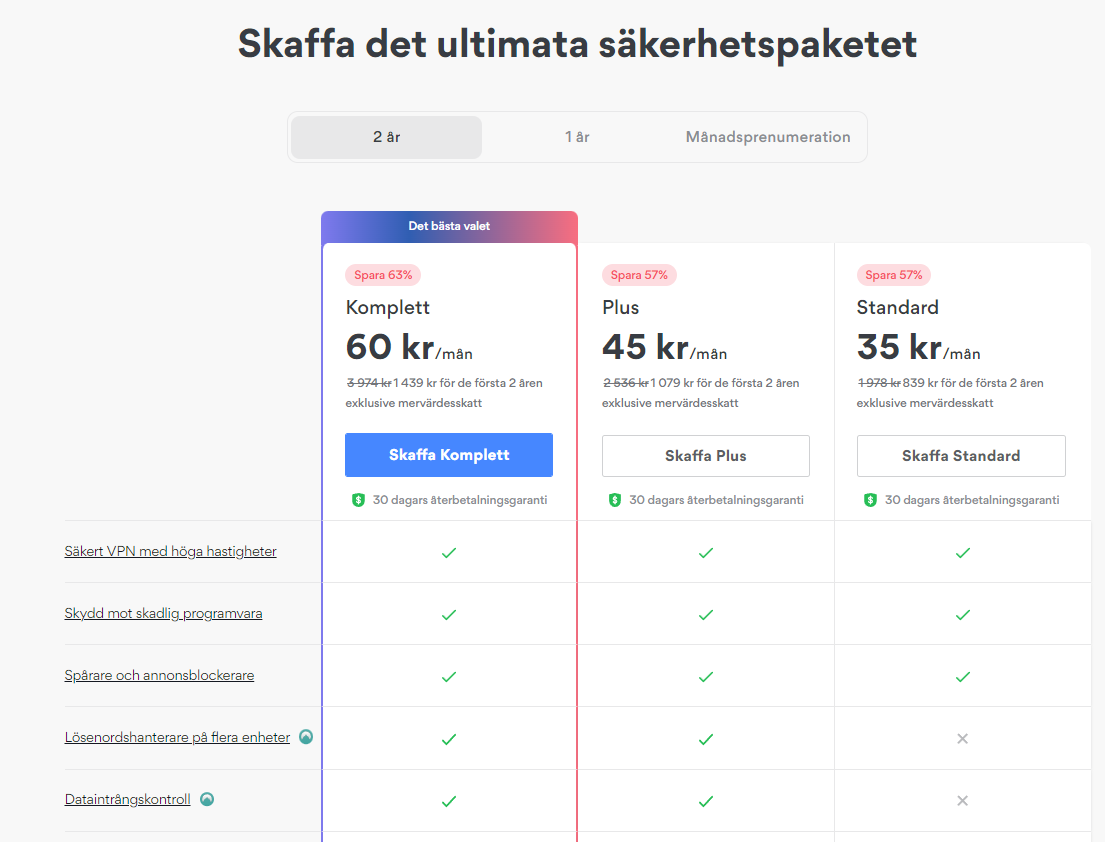Open the Säkert VPN med höga hastigheter link
The height and width of the screenshot is (842, 1105).
(x=170, y=551)
